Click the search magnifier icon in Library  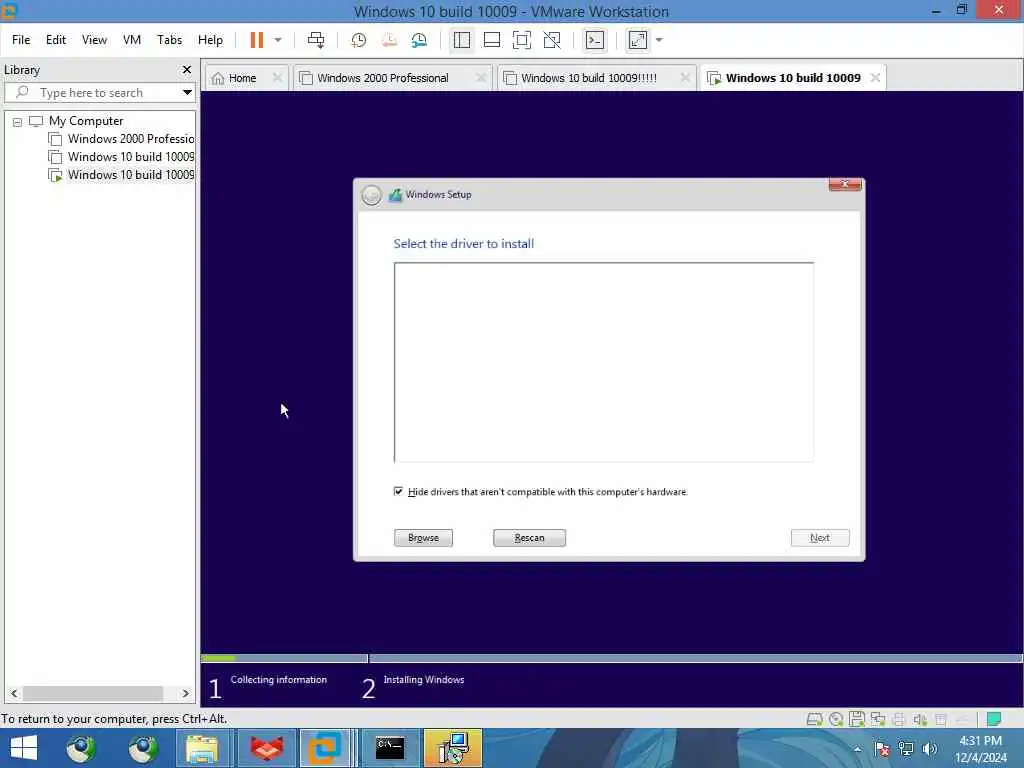coord(22,92)
